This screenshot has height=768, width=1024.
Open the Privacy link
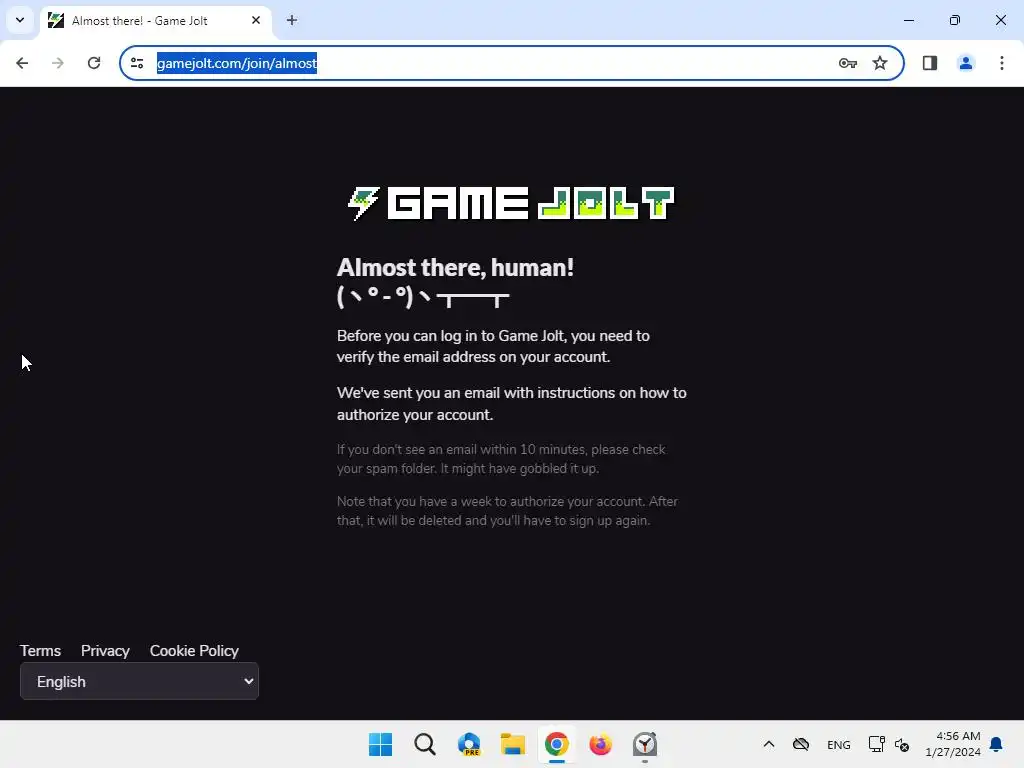(x=105, y=651)
